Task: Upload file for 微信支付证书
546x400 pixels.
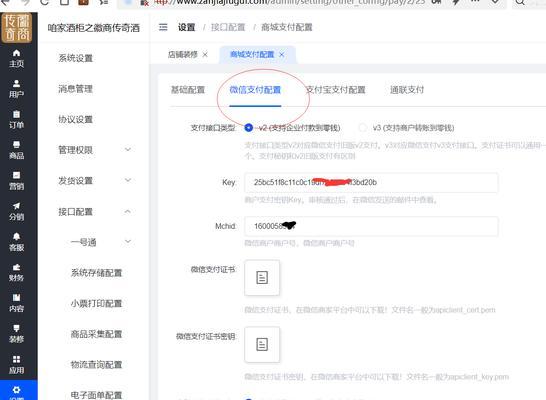Action: [x=262, y=277]
